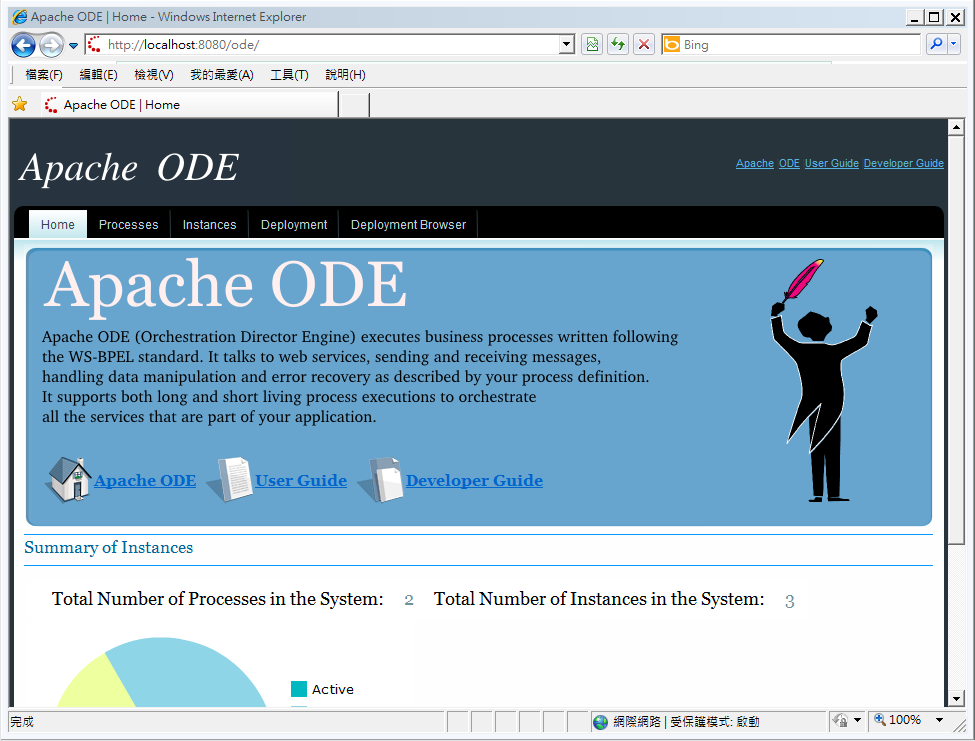The image size is (975, 741).
Task: Click the document icon beside User Guide
Action: pos(229,479)
